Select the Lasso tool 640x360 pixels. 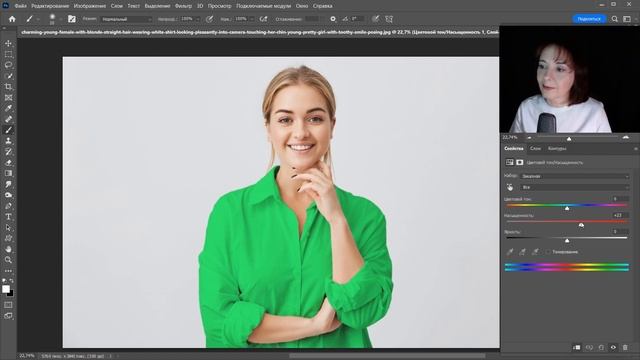point(8,65)
